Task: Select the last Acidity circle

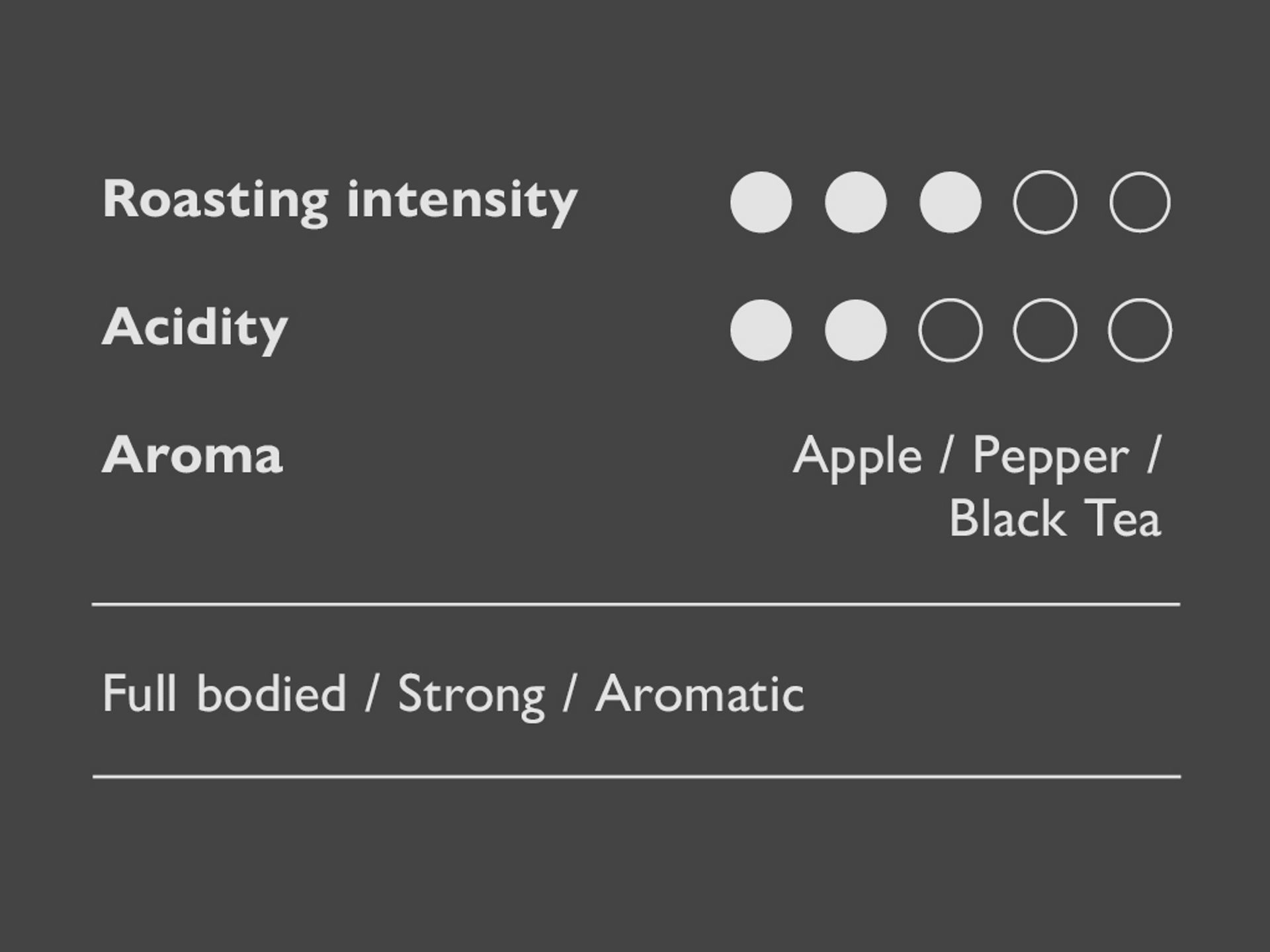Action: (x=1139, y=330)
